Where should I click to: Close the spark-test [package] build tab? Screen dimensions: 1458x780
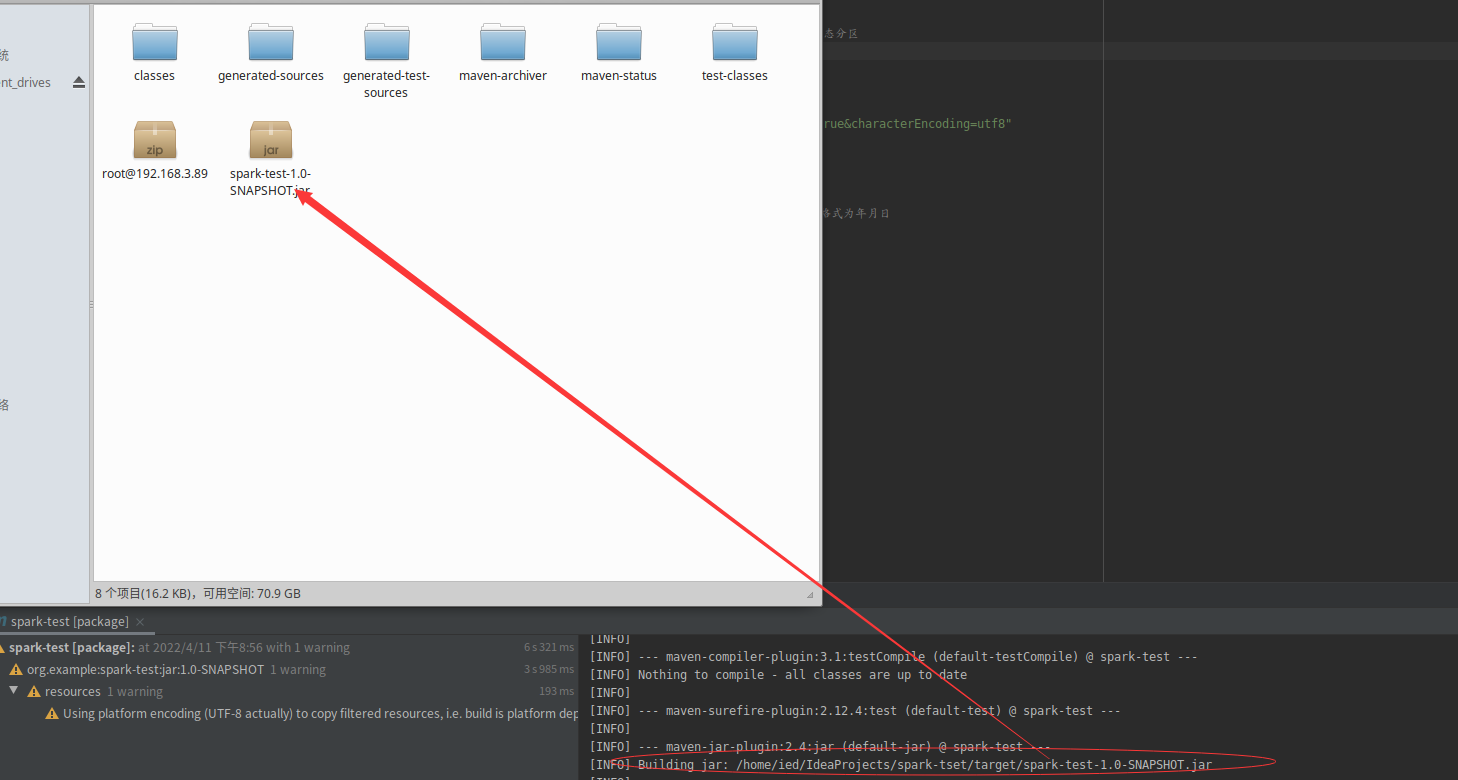[139, 622]
